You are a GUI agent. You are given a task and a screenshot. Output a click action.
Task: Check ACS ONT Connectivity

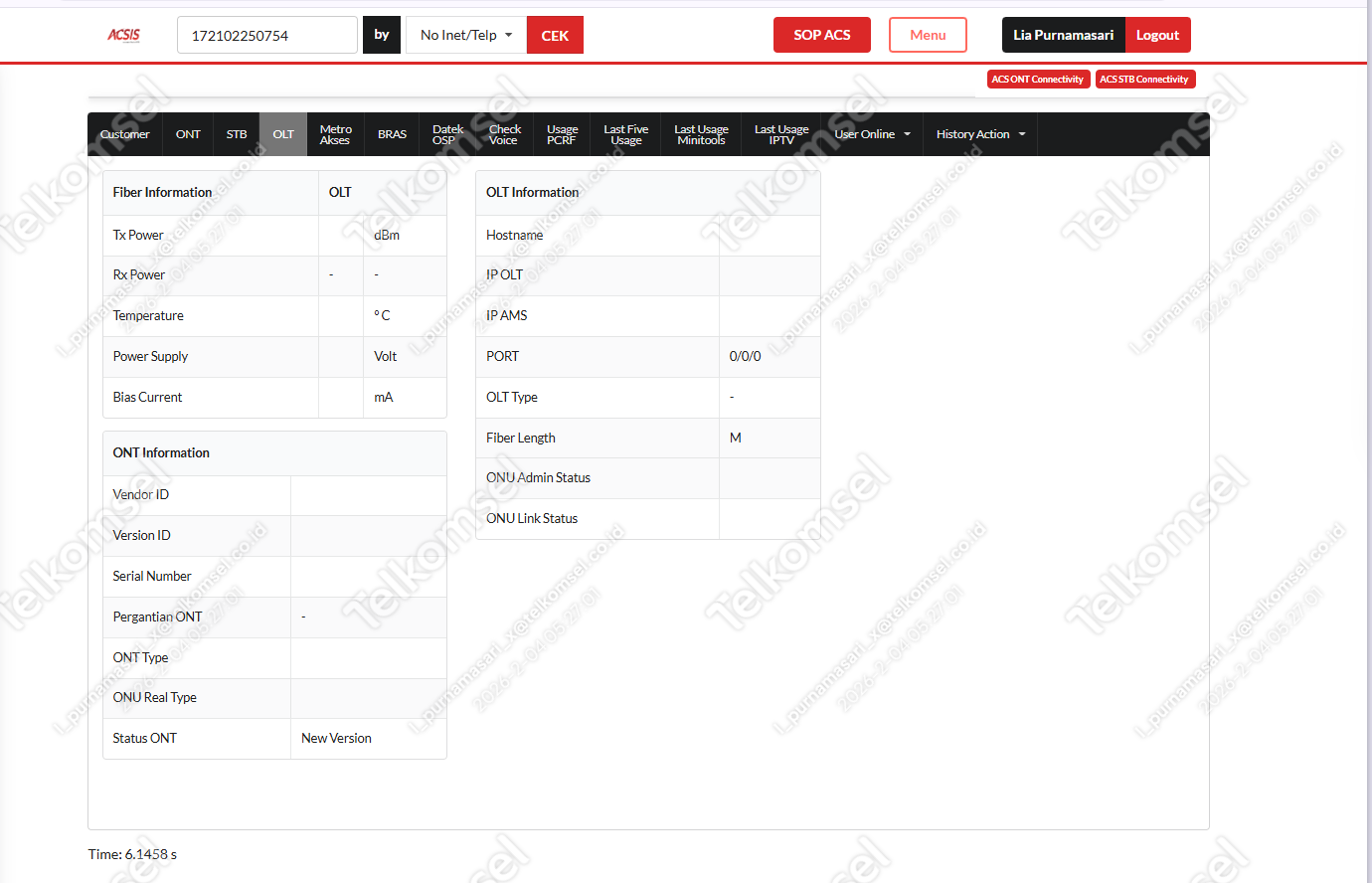pyautogui.click(x=1038, y=80)
